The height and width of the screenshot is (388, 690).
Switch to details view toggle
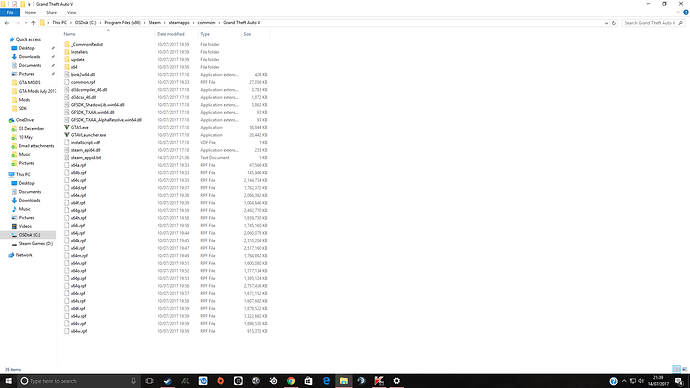pyautogui.click(x=676, y=369)
